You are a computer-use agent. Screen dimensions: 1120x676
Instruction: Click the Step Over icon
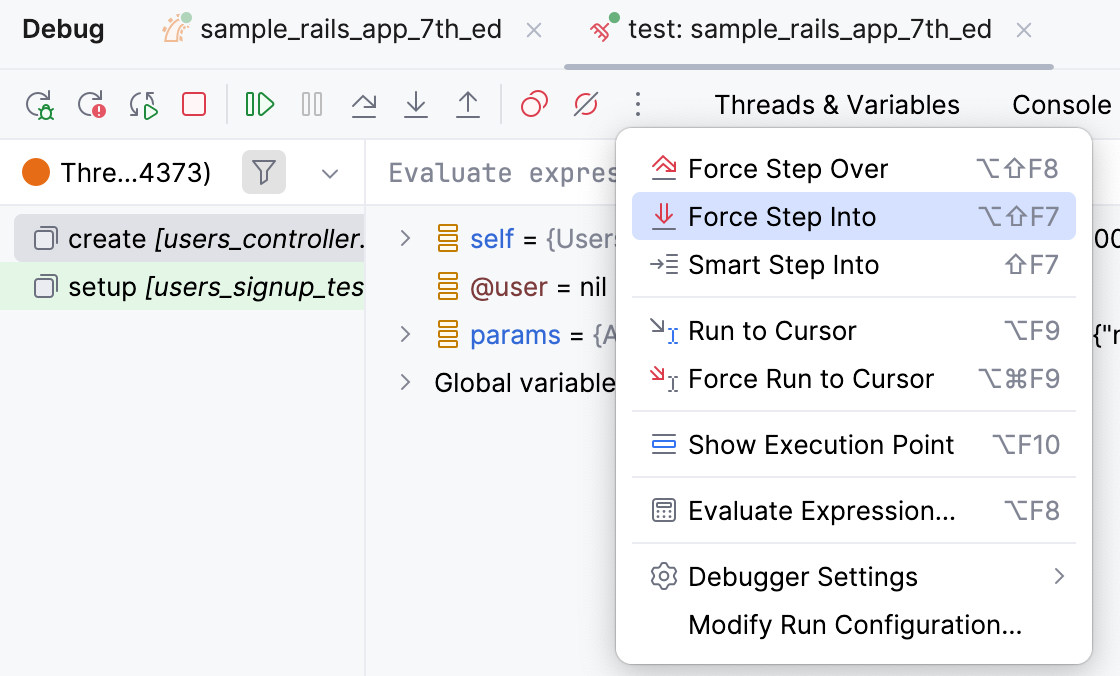[364, 103]
